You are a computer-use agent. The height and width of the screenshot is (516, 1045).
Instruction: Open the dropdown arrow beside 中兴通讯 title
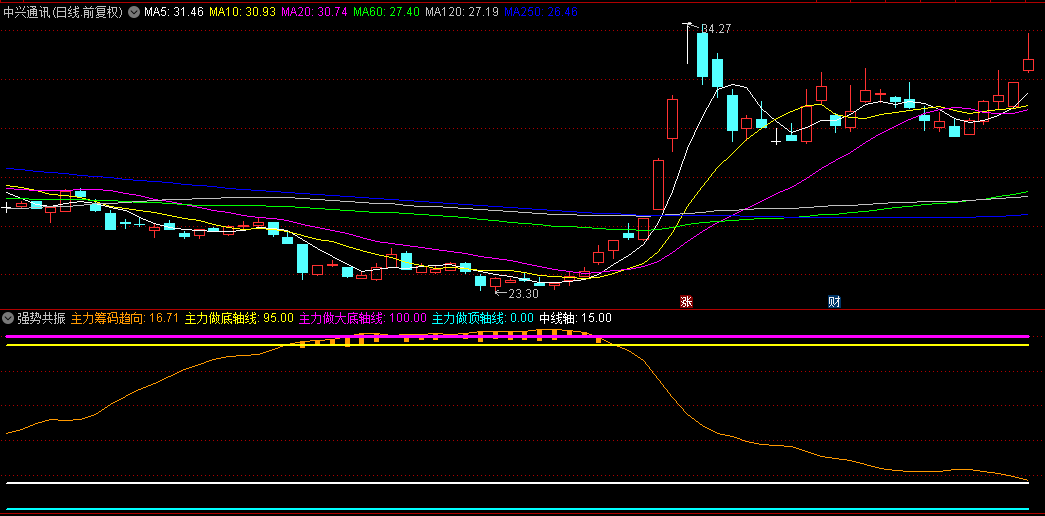(133, 12)
